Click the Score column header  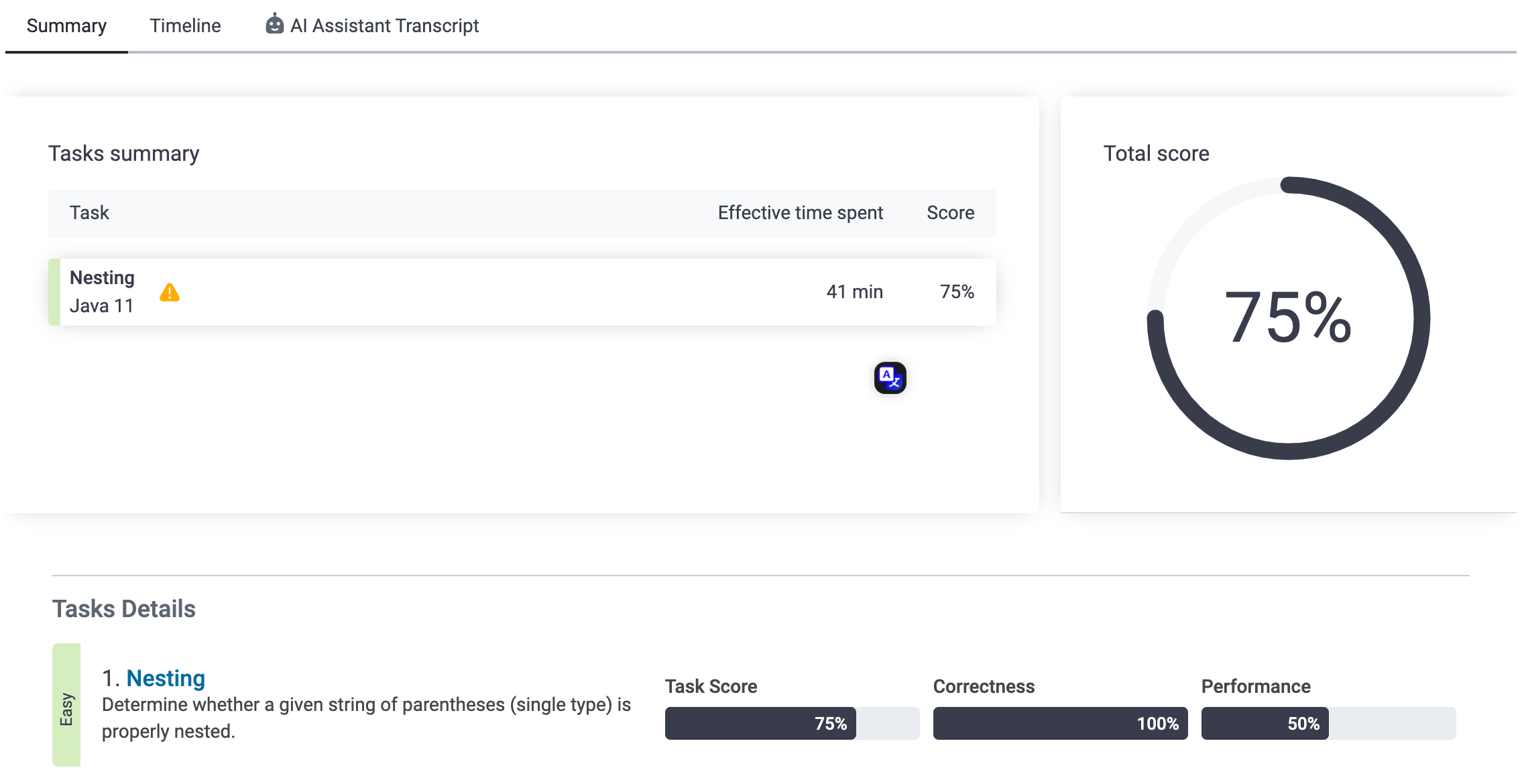click(950, 213)
